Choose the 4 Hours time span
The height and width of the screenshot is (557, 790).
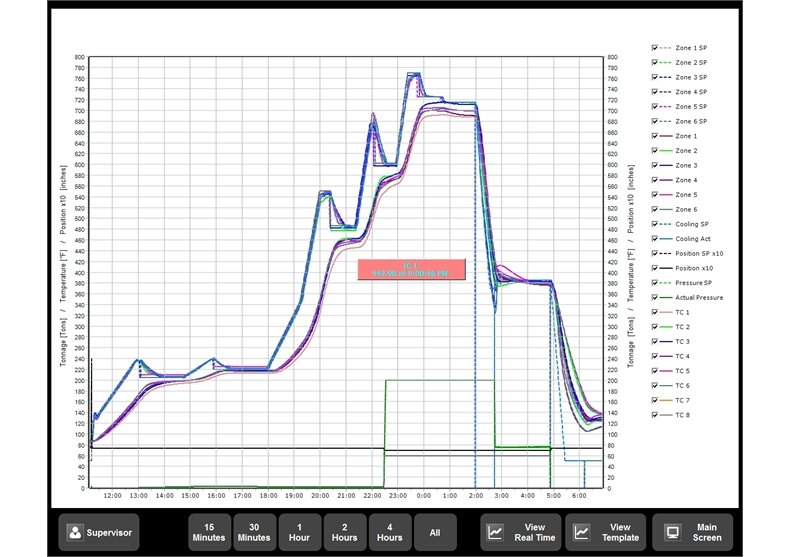389,533
